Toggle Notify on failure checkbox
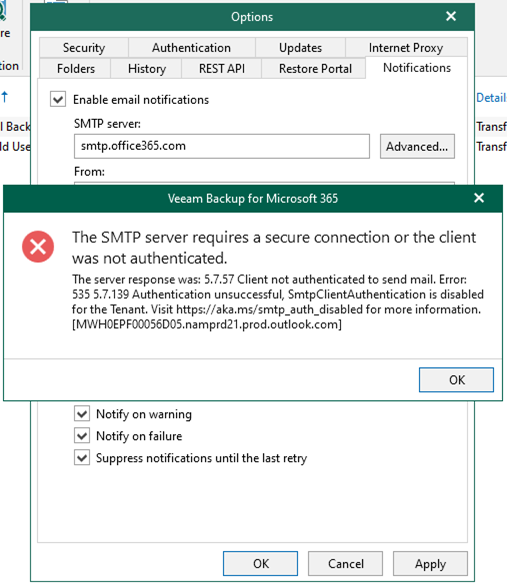This screenshot has width=507, height=588. coord(82,436)
